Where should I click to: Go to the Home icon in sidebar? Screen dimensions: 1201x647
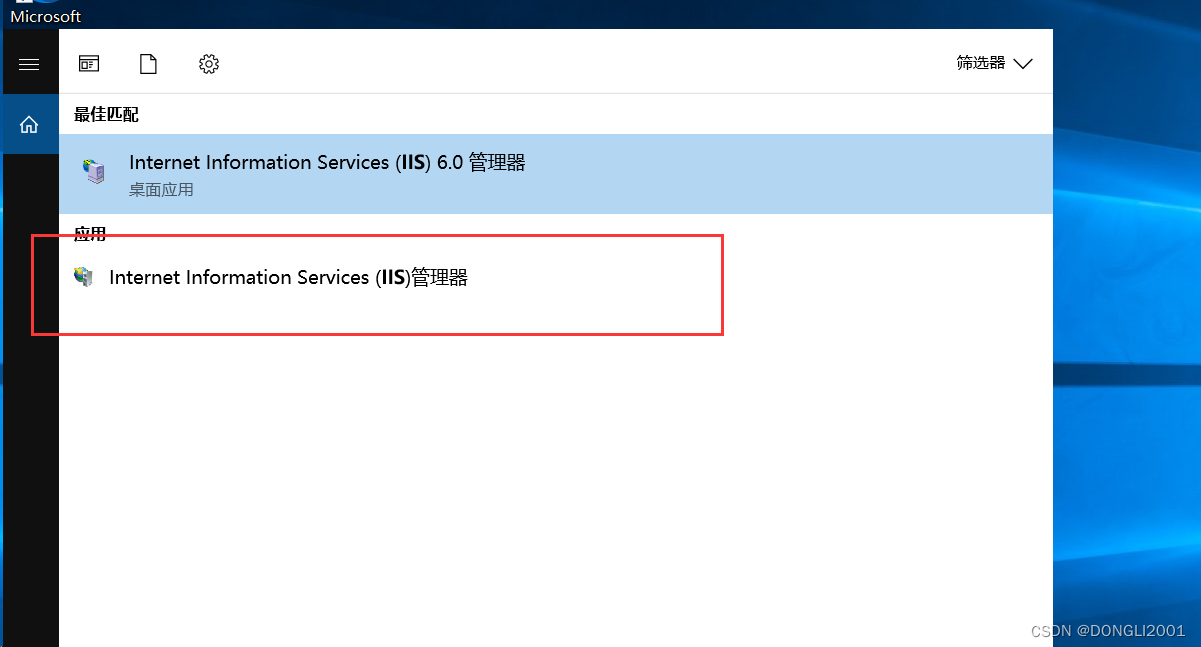point(29,125)
